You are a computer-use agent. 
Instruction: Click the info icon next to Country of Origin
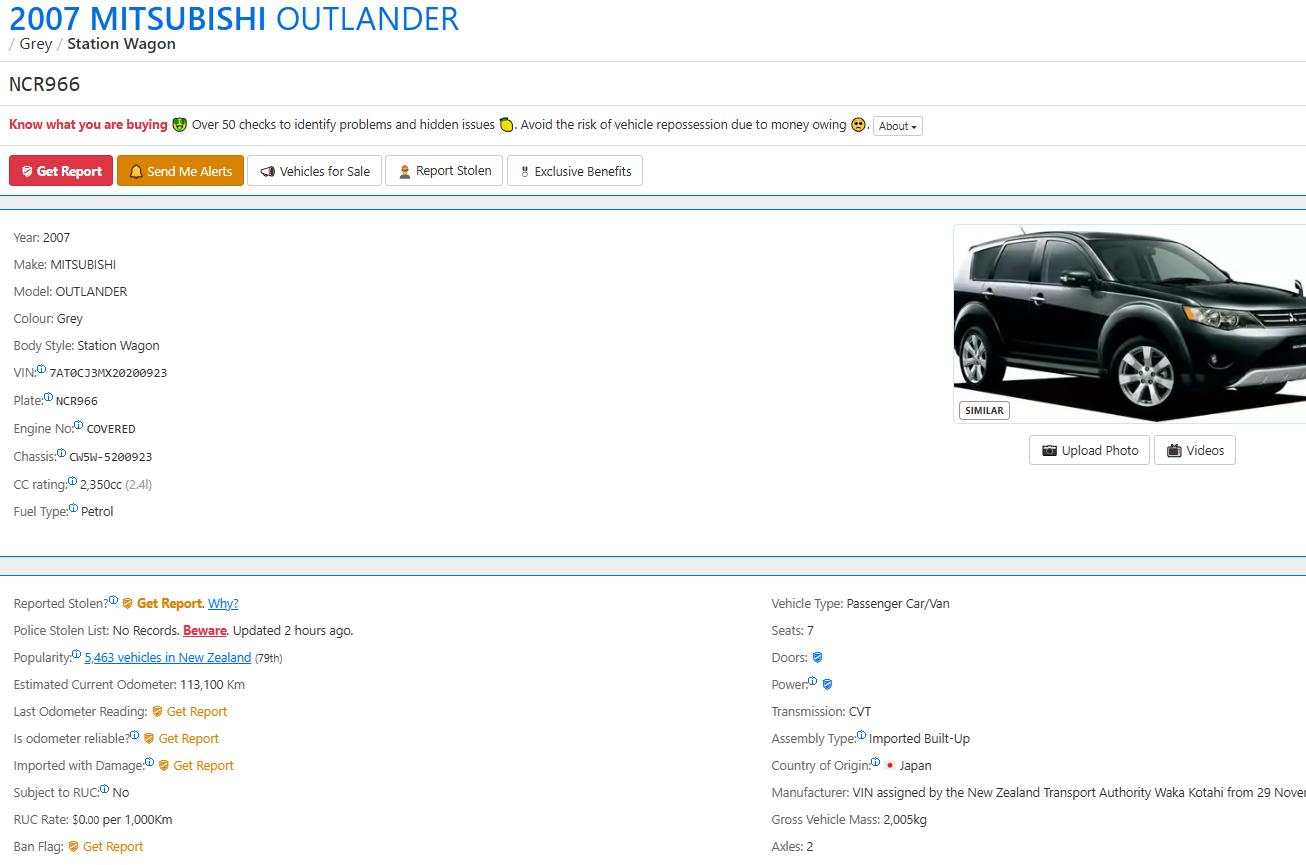tap(875, 762)
